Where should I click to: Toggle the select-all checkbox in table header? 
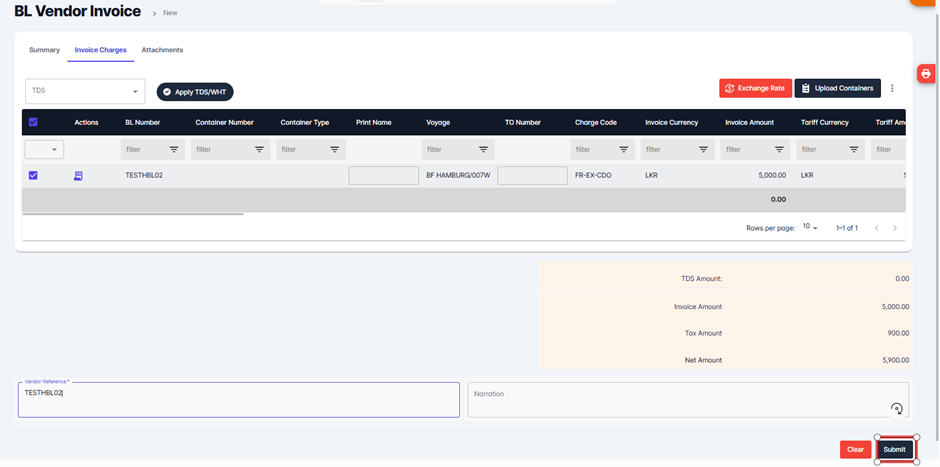click(33, 122)
